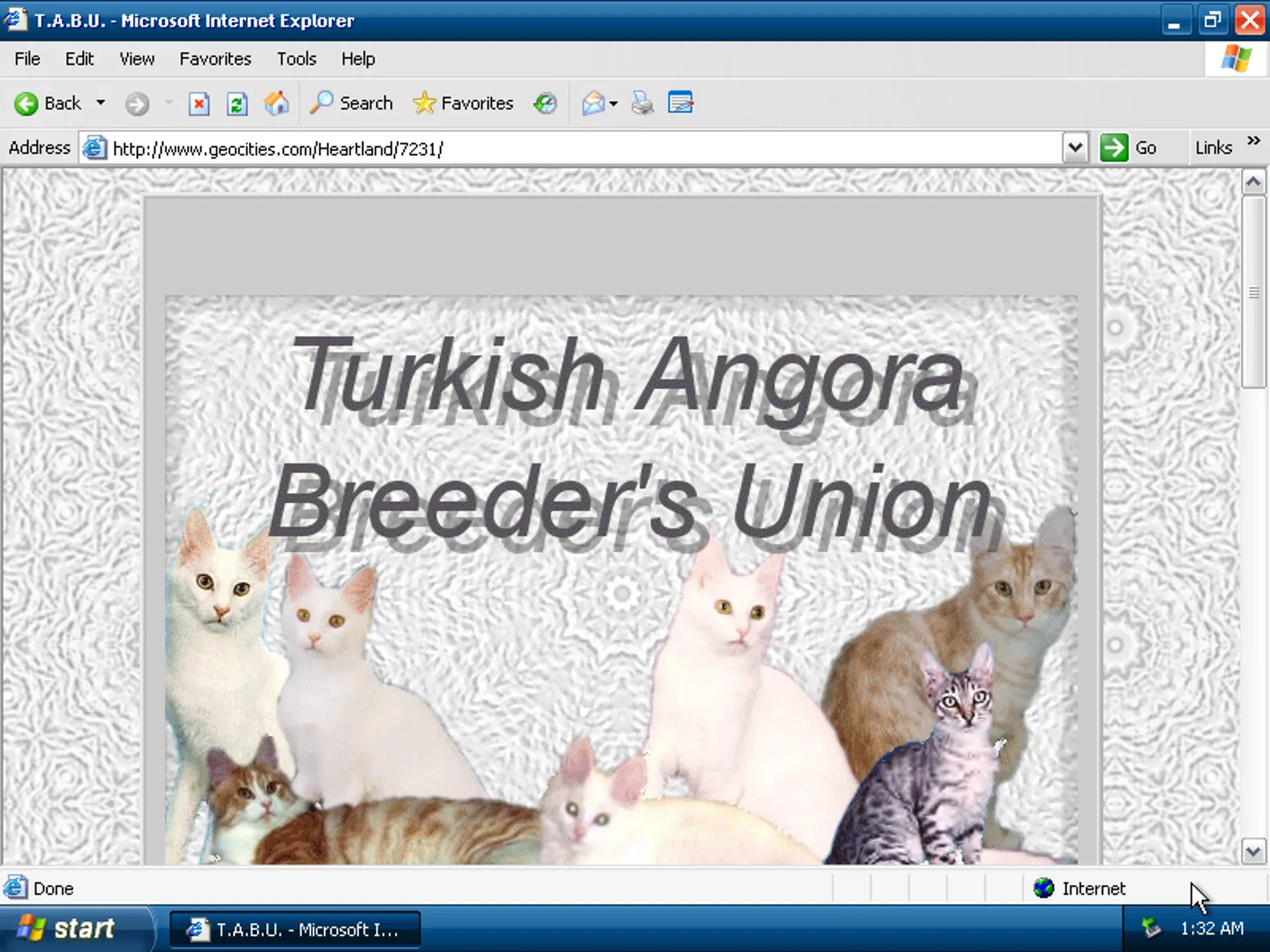Click the Stop loading icon

(199, 103)
